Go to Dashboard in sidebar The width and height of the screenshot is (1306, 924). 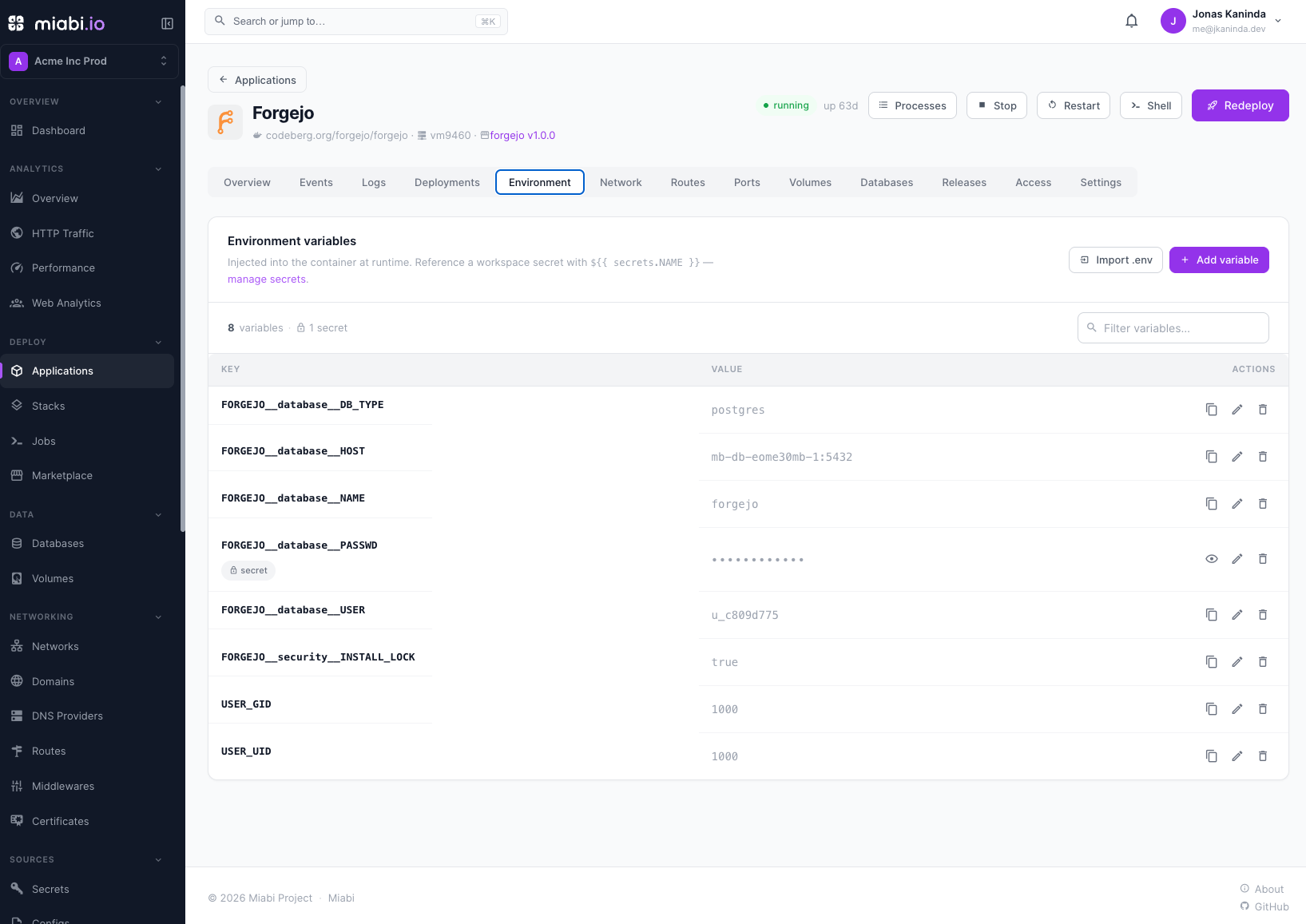(87, 130)
